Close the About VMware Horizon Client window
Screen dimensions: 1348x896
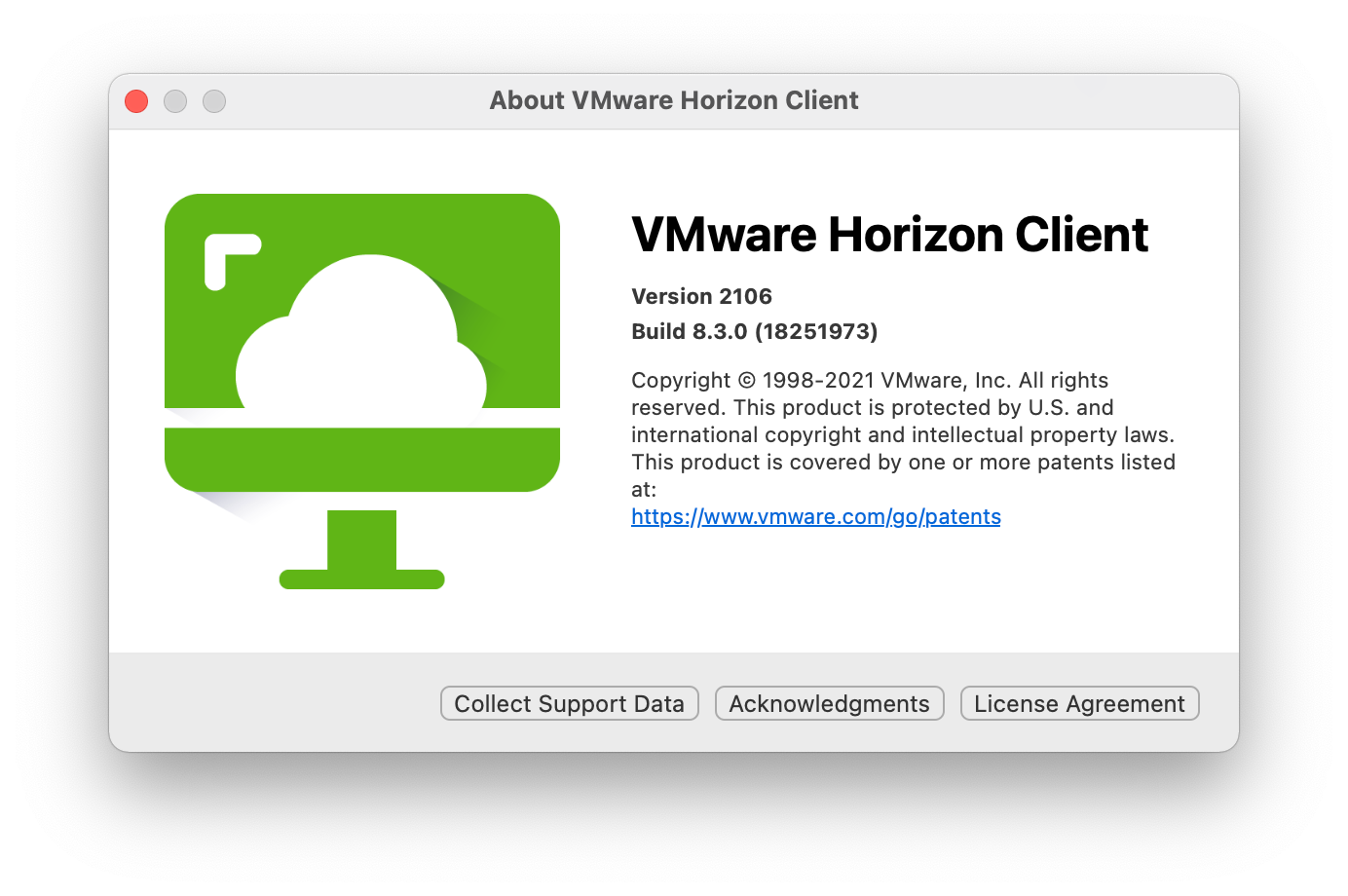click(x=136, y=101)
